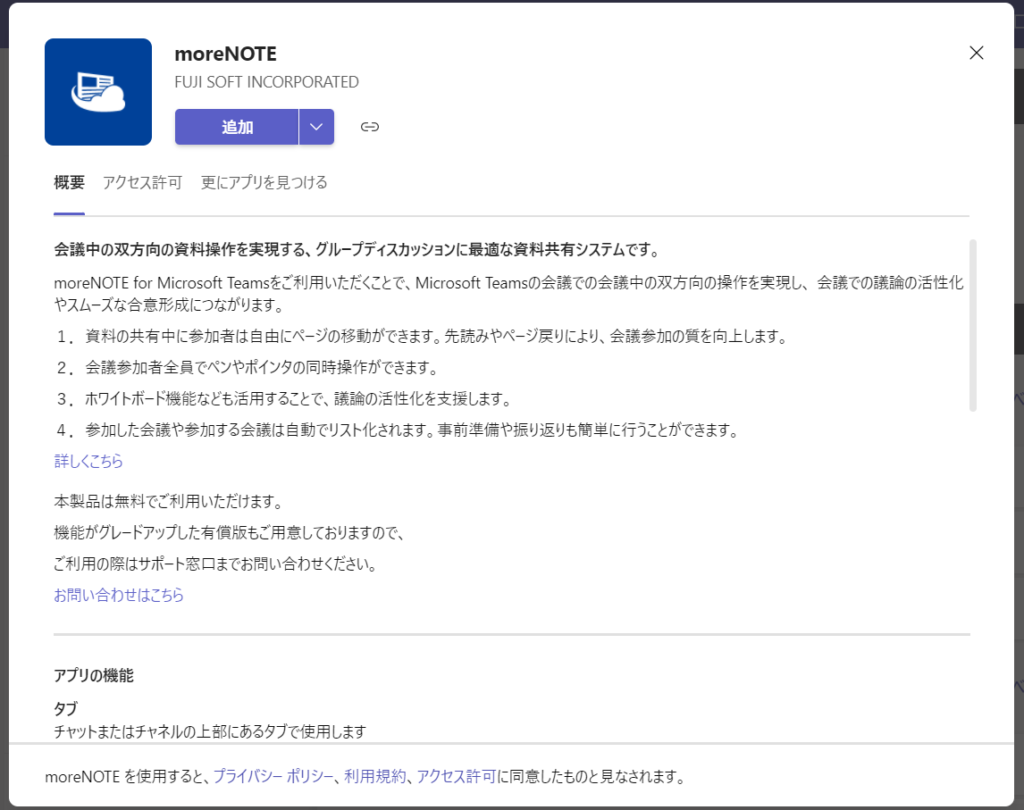1024x810 pixels.
Task: Open the 詳しくこちら link
Action: click(88, 461)
